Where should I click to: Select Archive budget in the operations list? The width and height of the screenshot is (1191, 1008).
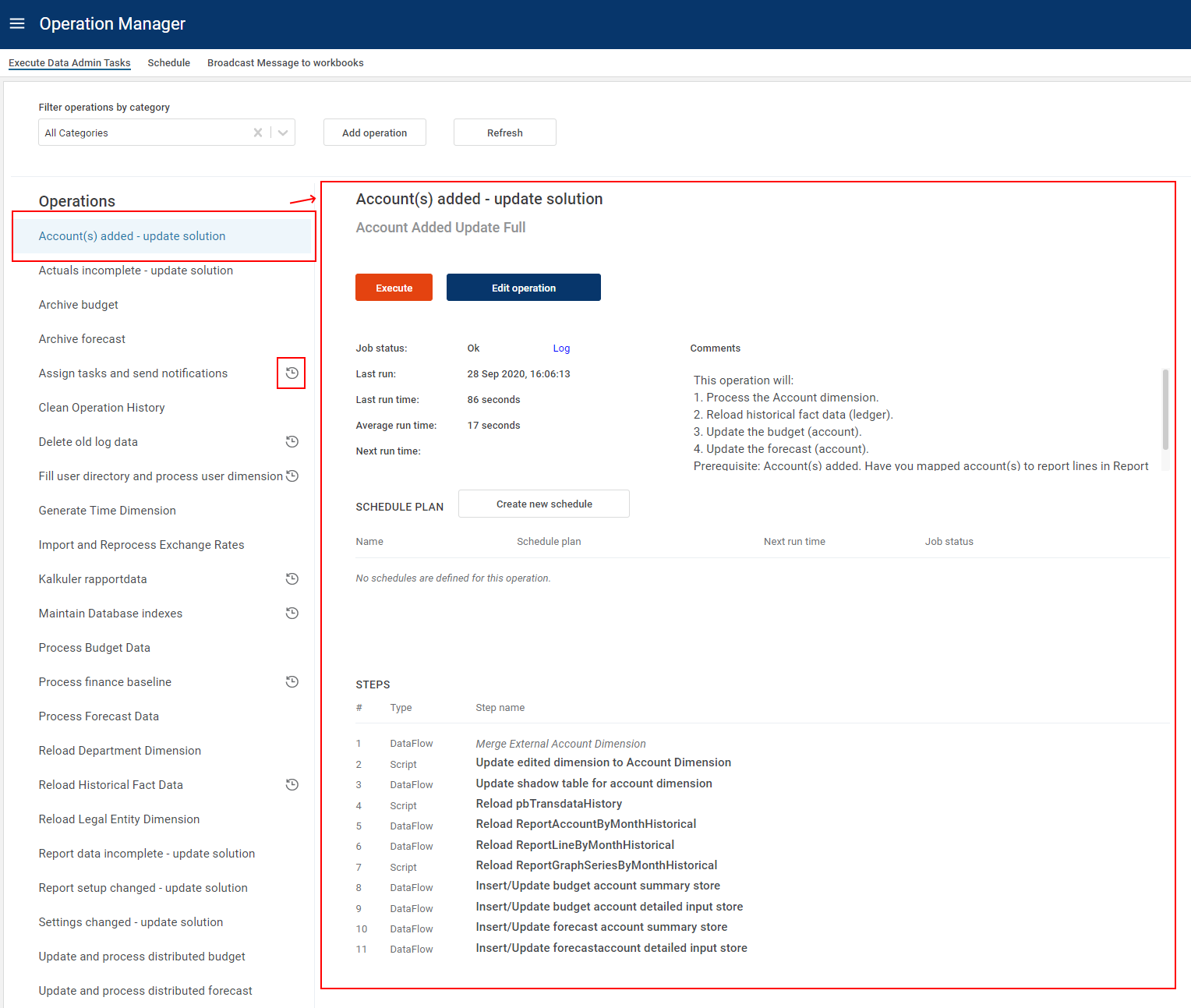pyautogui.click(x=79, y=305)
